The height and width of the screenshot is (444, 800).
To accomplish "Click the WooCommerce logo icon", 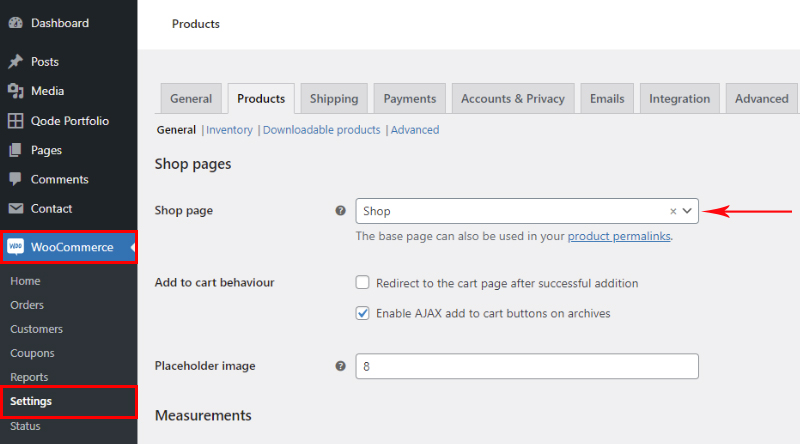I will coord(16,247).
